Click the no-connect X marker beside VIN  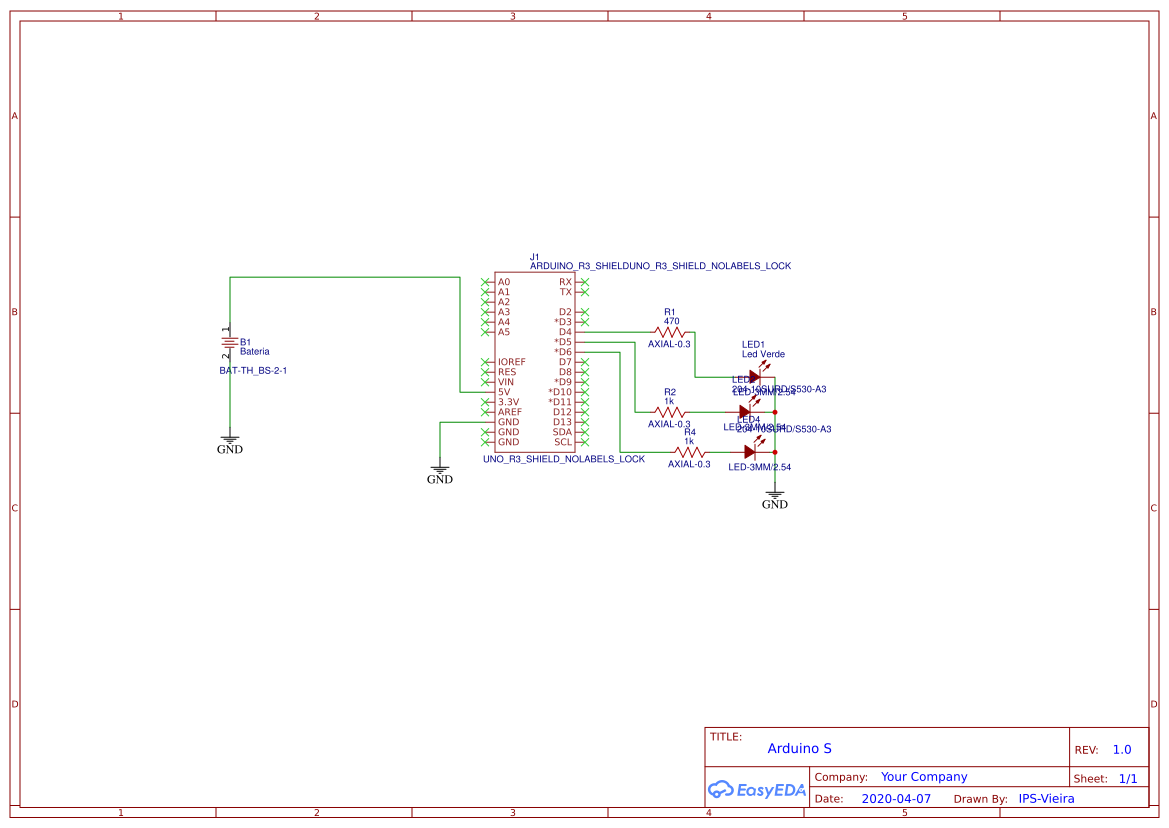click(x=486, y=382)
